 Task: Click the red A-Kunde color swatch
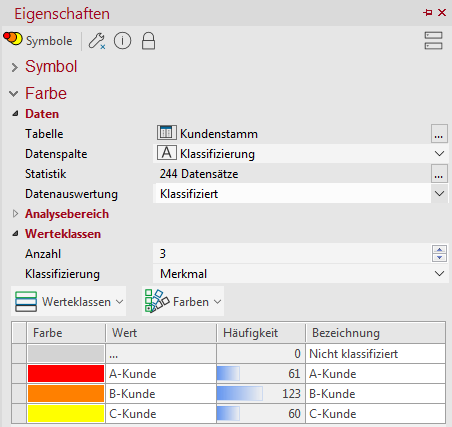[x=66, y=373]
